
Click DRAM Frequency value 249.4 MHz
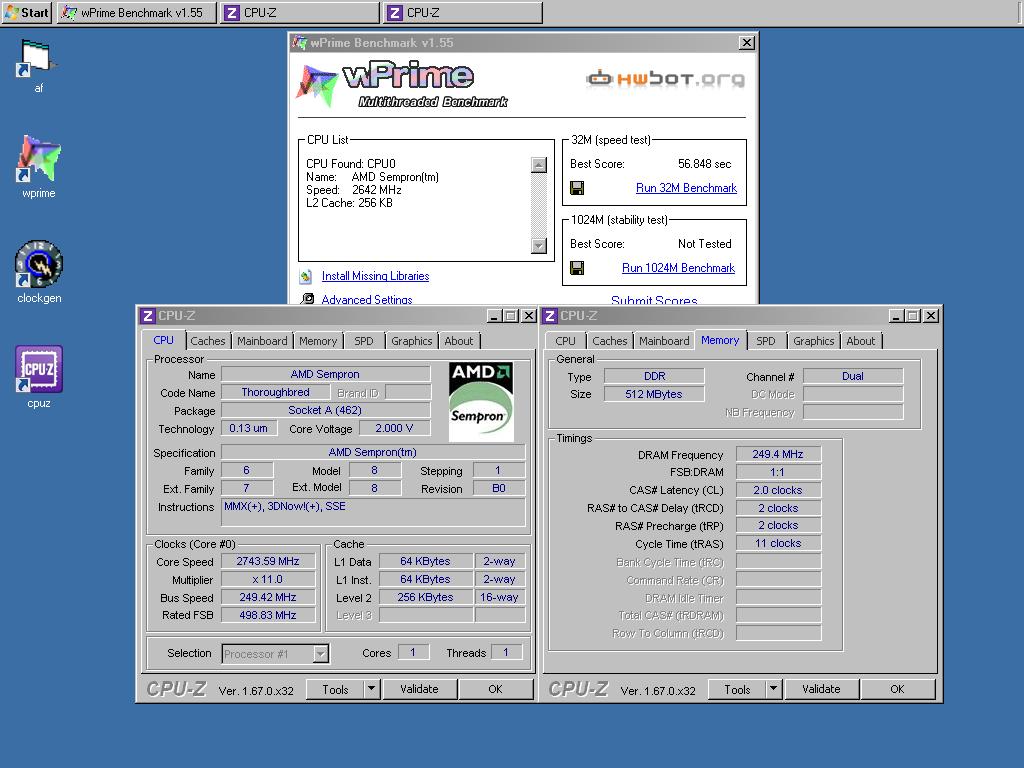(x=778, y=455)
